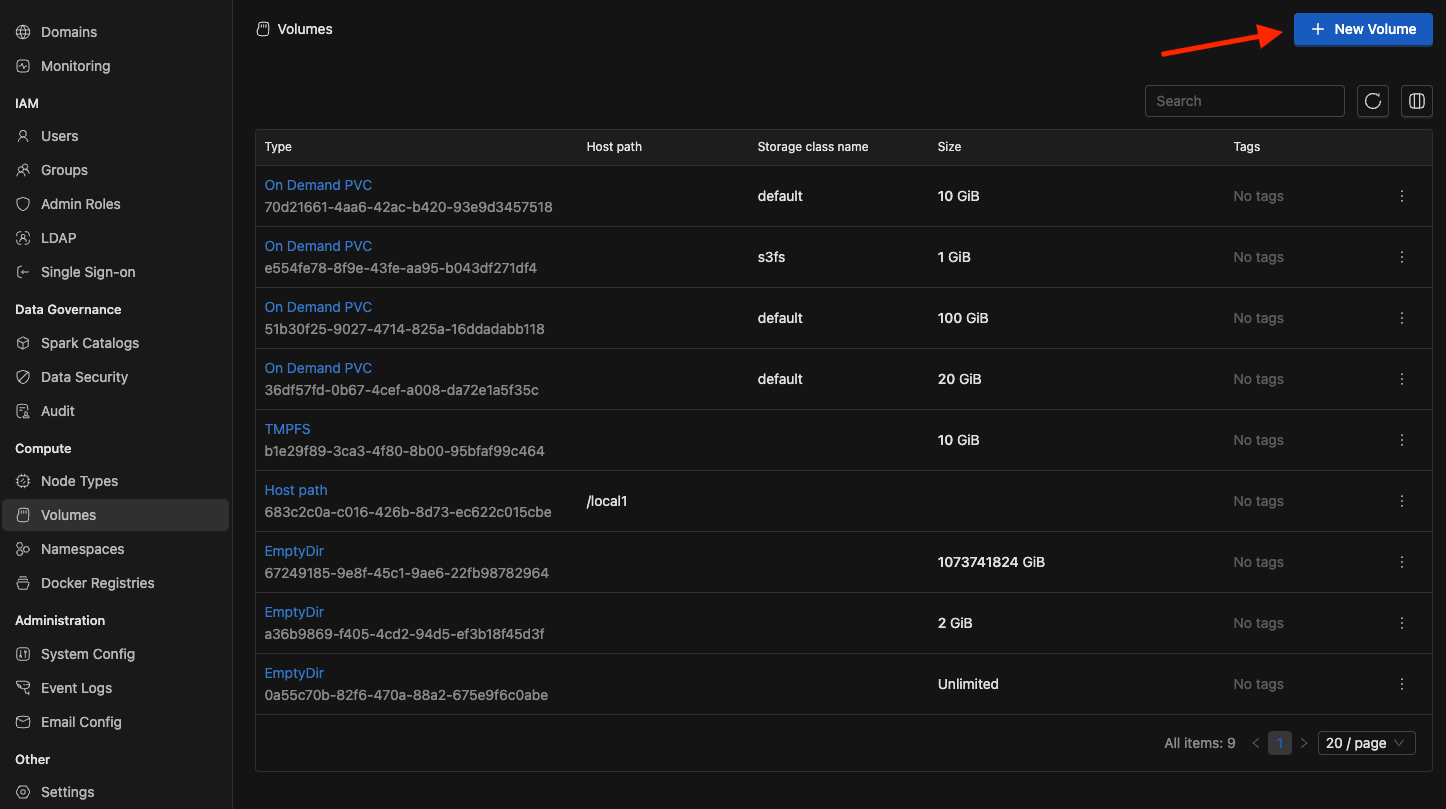Click the Spark Catalogs cube icon
The height and width of the screenshot is (809, 1446).
[x=23, y=343]
